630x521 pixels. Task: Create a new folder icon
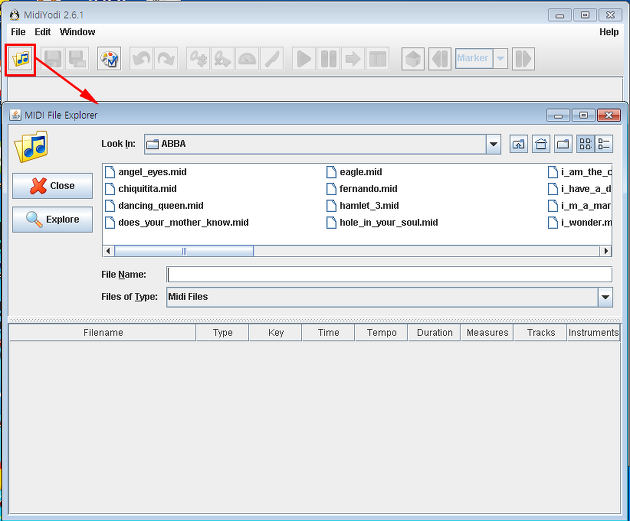click(x=563, y=144)
